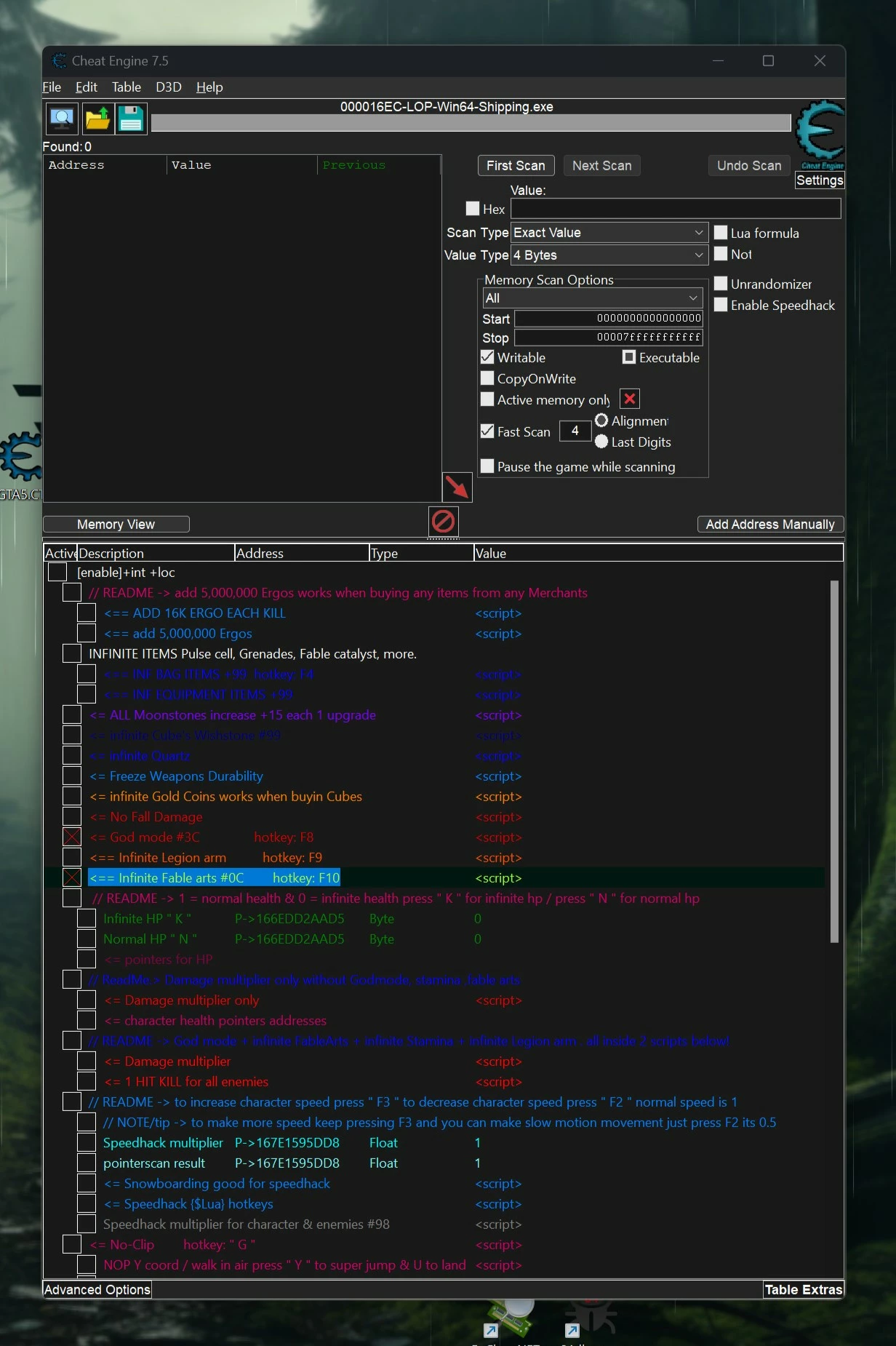Image resolution: width=896 pixels, height=1346 pixels.
Task: Check Active memory only
Action: (x=487, y=399)
